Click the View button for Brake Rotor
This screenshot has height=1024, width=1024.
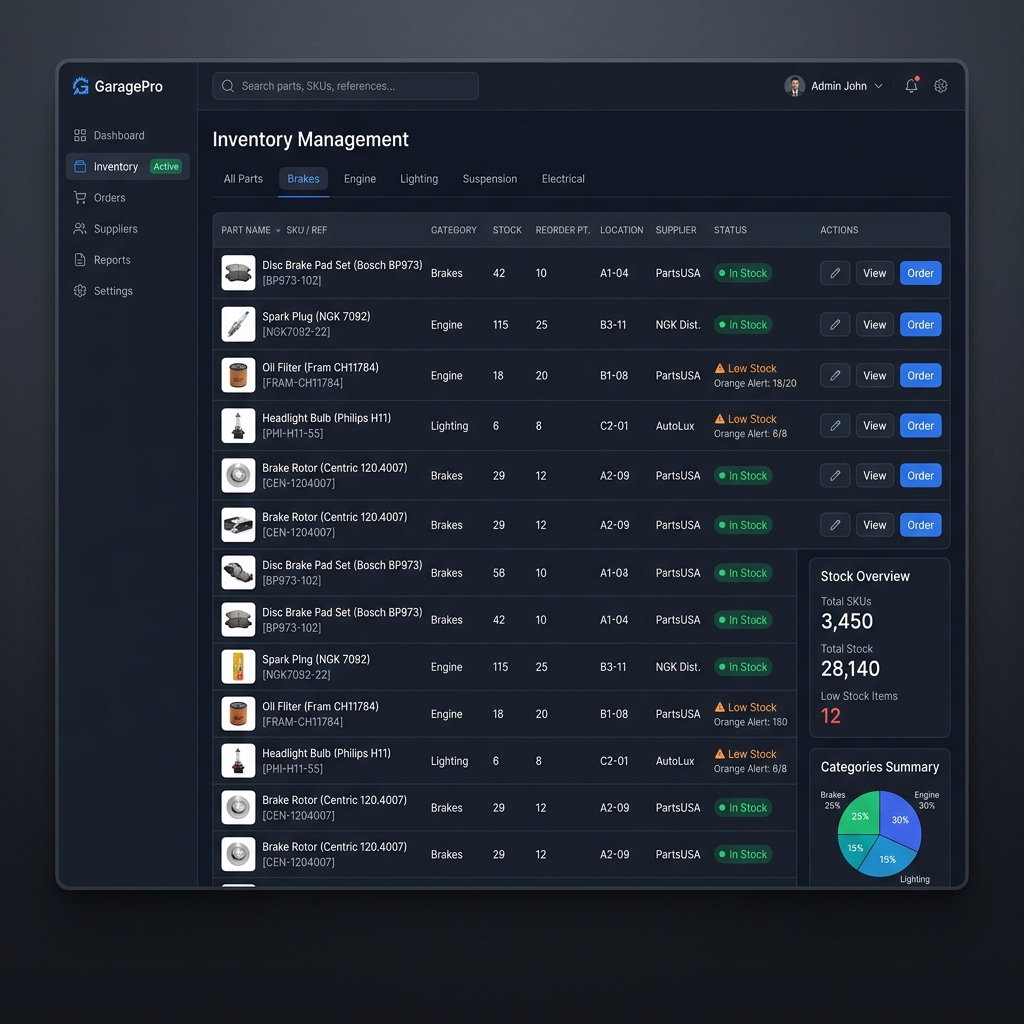tap(874, 475)
